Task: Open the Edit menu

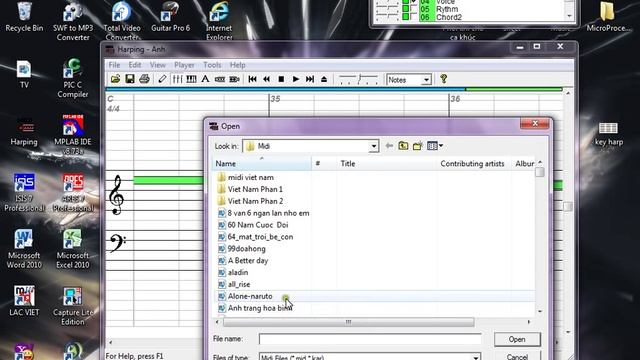Action: [135, 65]
